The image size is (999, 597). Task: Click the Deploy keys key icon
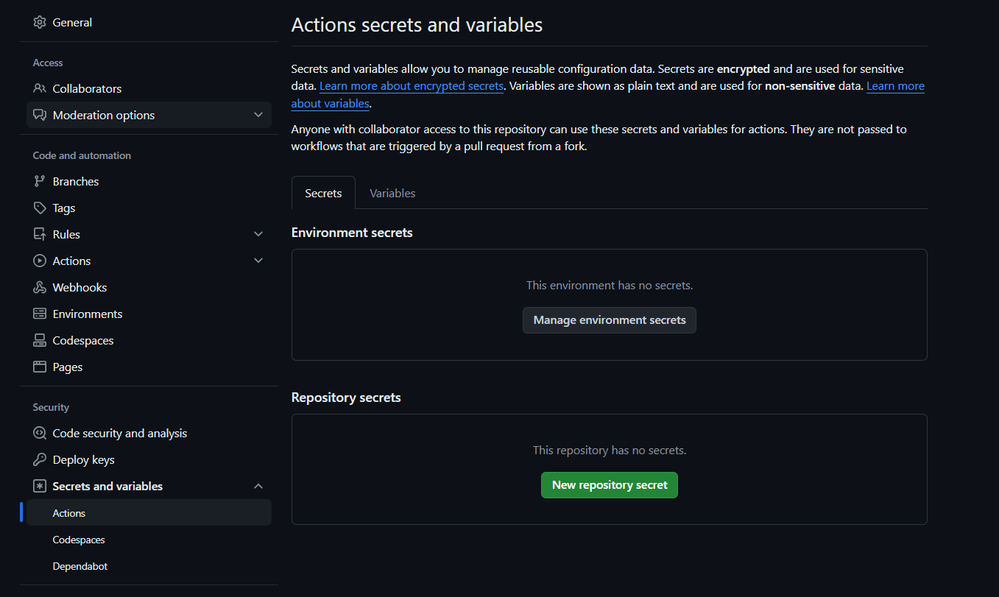point(40,460)
